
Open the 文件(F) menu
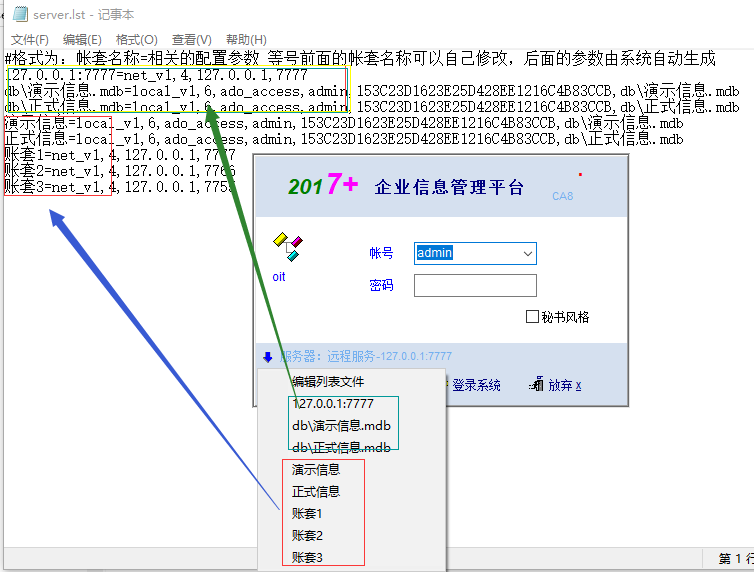[30, 39]
